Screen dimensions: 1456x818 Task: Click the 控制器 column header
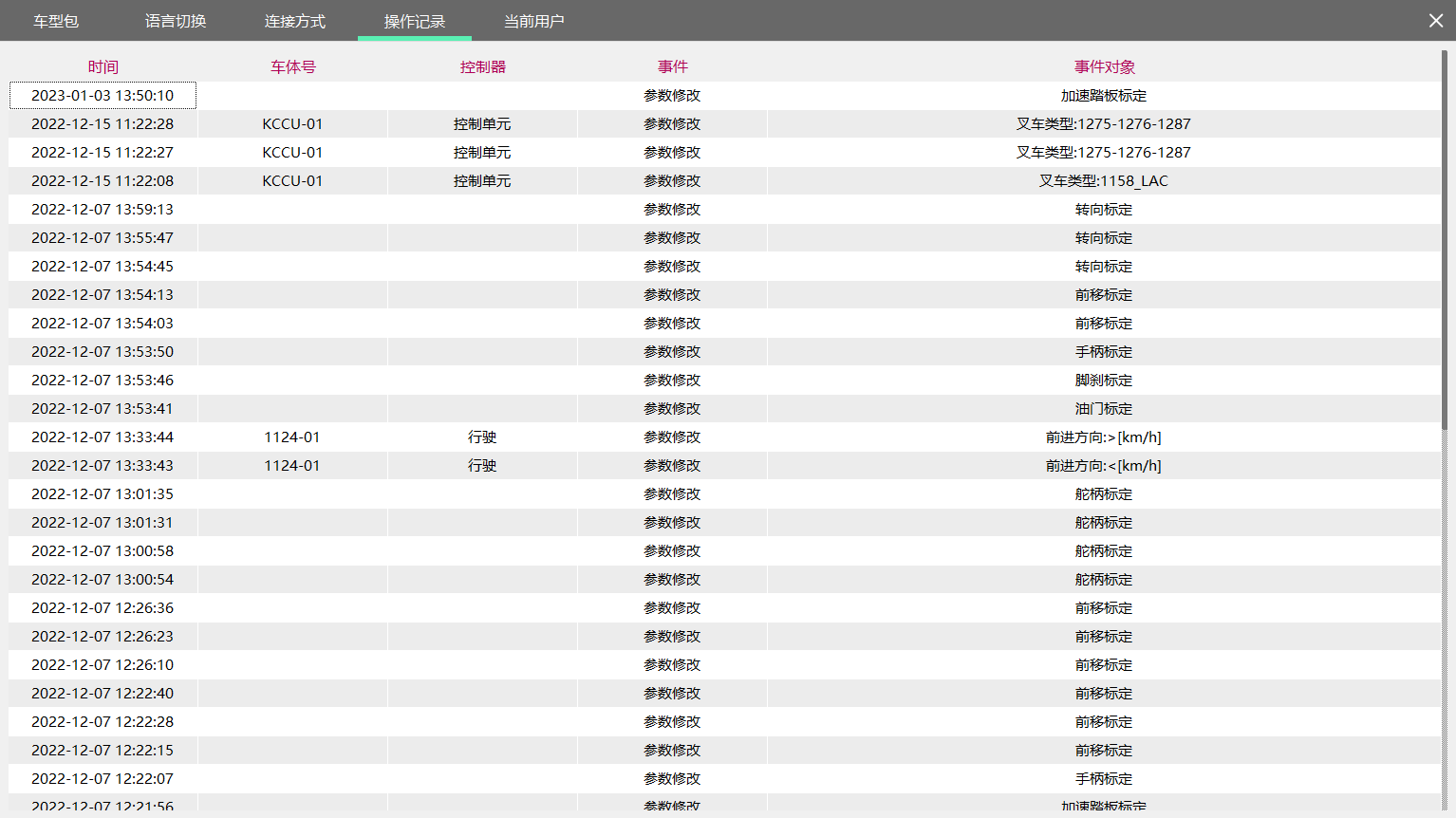click(483, 66)
